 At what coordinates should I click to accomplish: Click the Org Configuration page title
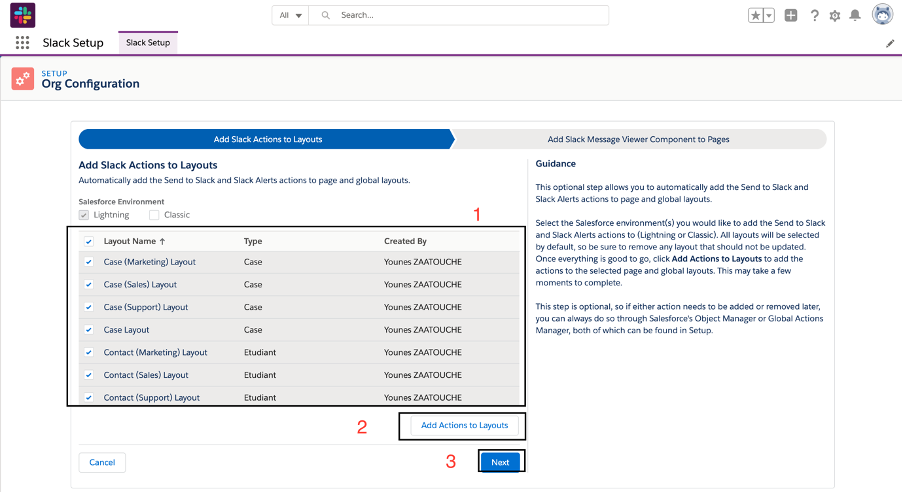tap(90, 84)
